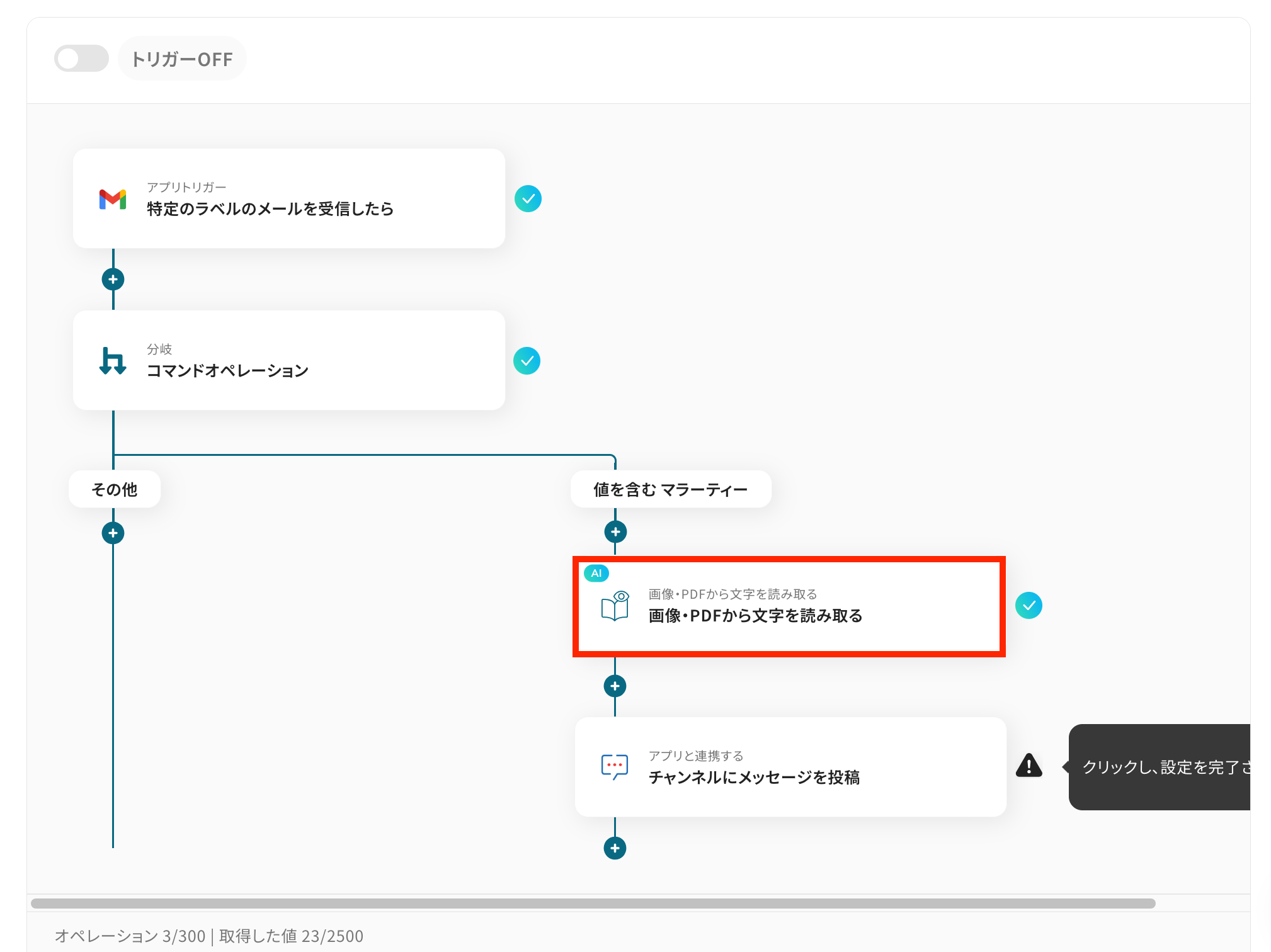The width and height of the screenshot is (1271, 952).
Task: Add a step between OCR and message cards
Action: click(615, 686)
